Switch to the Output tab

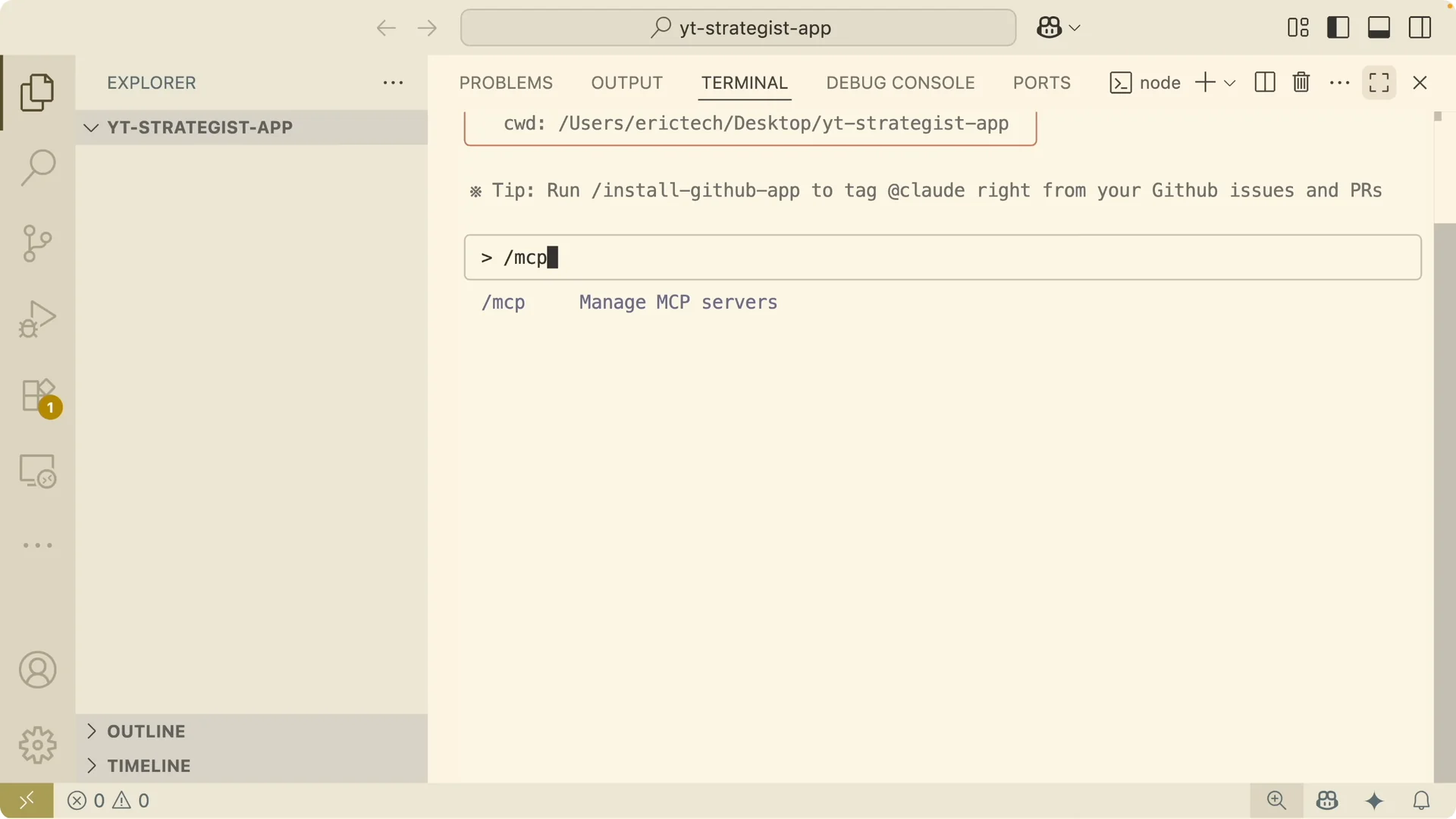click(627, 83)
